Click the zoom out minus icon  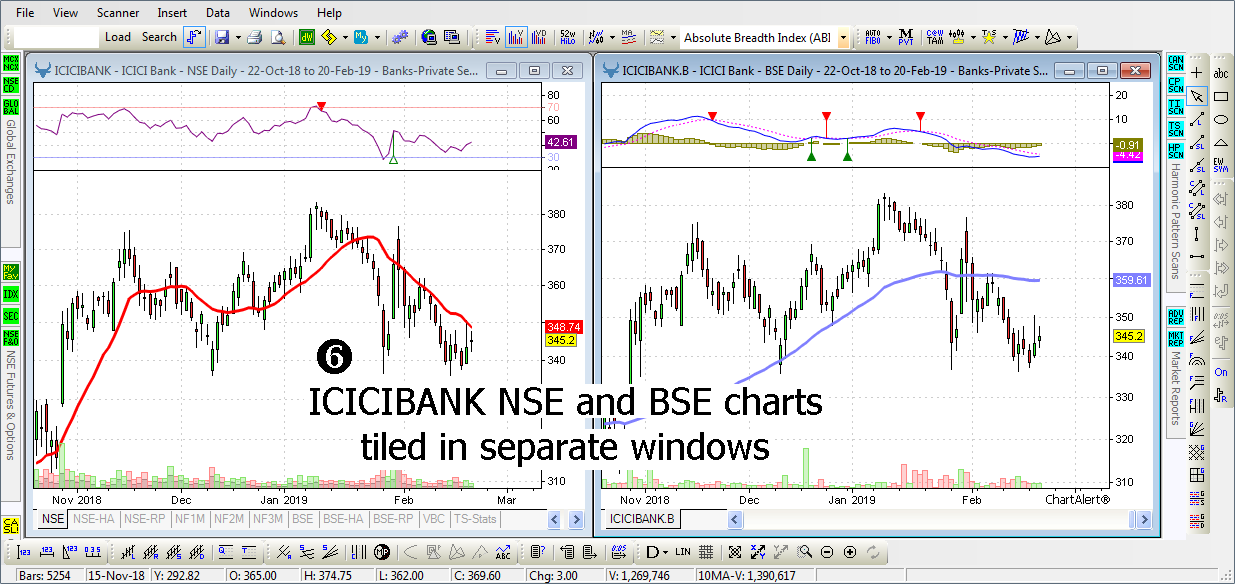point(828,552)
